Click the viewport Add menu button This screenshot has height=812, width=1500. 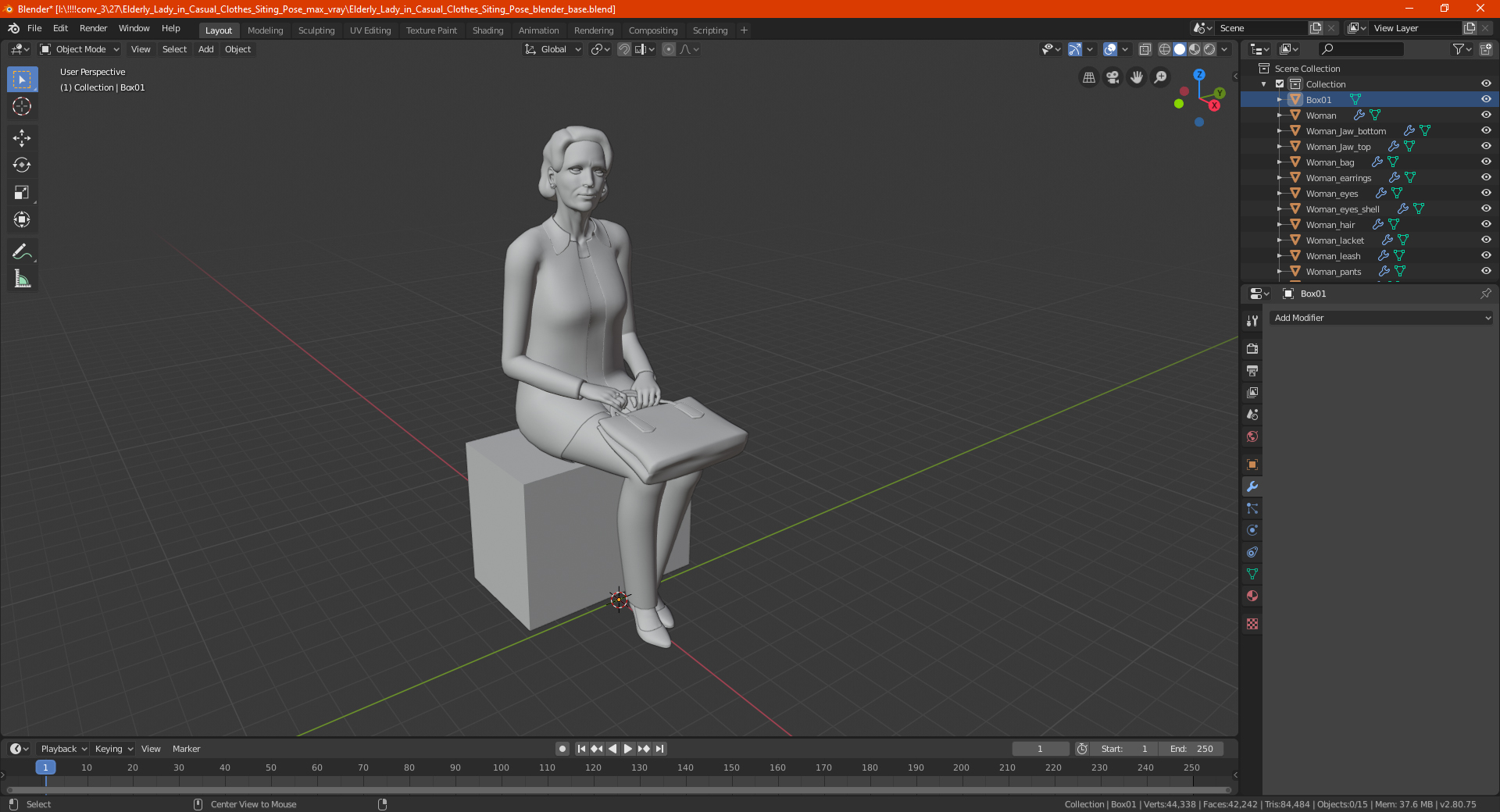pyautogui.click(x=206, y=49)
